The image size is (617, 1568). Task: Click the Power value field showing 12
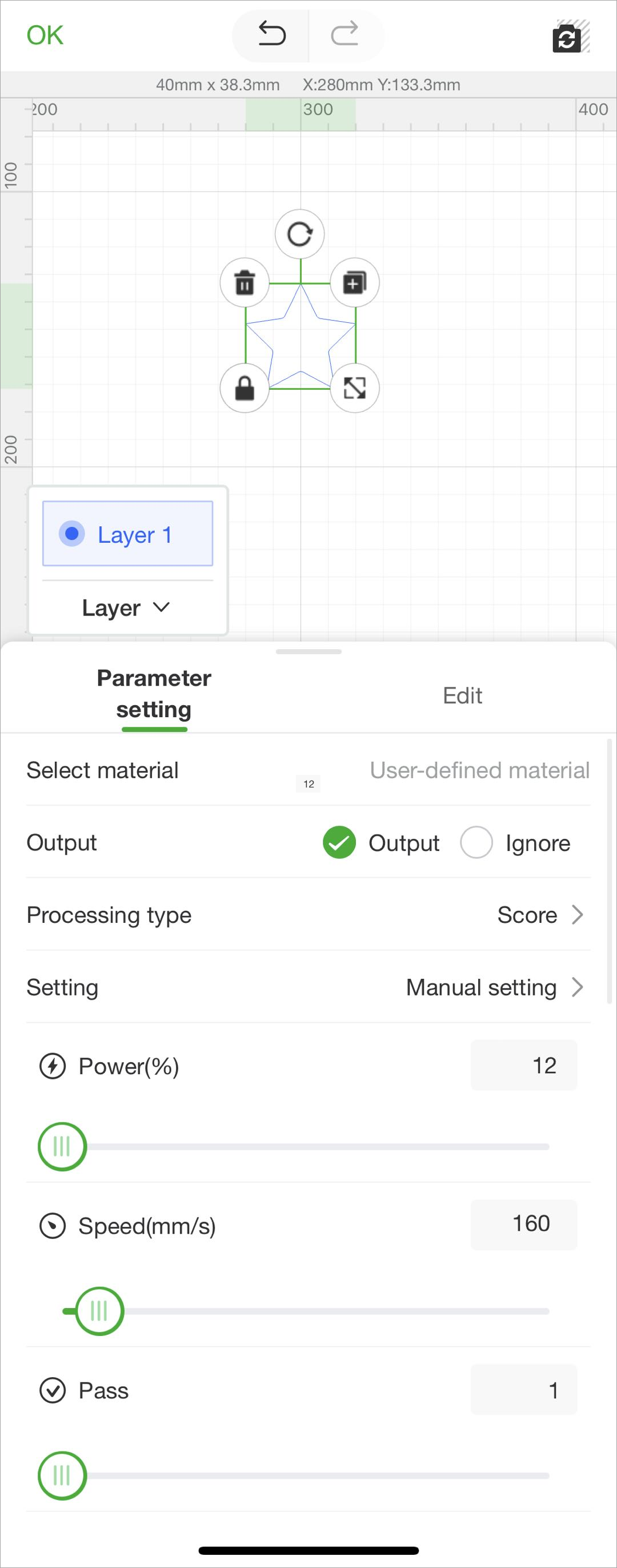(x=523, y=1065)
